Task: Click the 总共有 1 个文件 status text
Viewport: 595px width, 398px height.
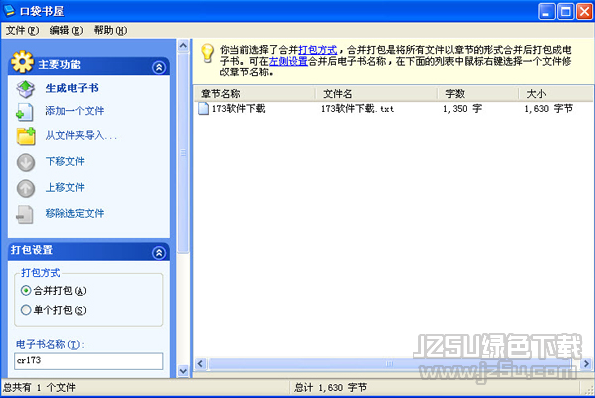Action: point(39,388)
